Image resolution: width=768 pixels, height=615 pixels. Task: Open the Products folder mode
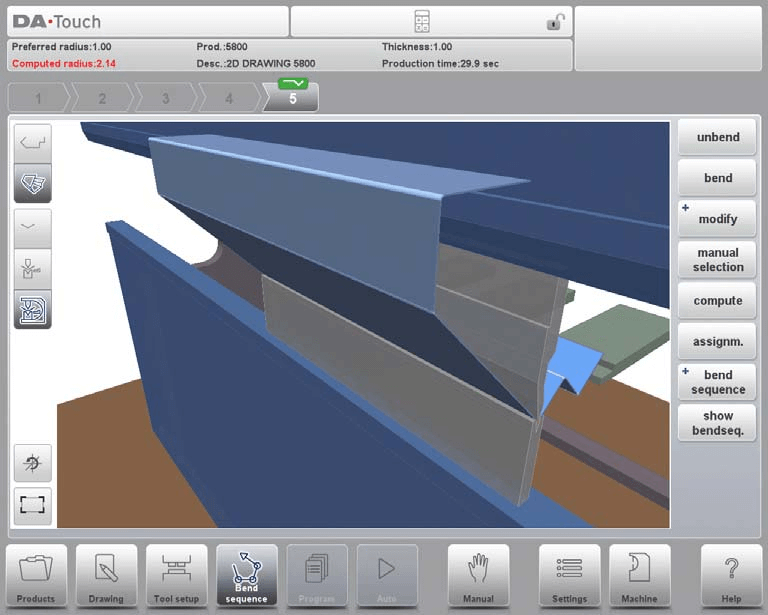pyautogui.click(x=36, y=576)
